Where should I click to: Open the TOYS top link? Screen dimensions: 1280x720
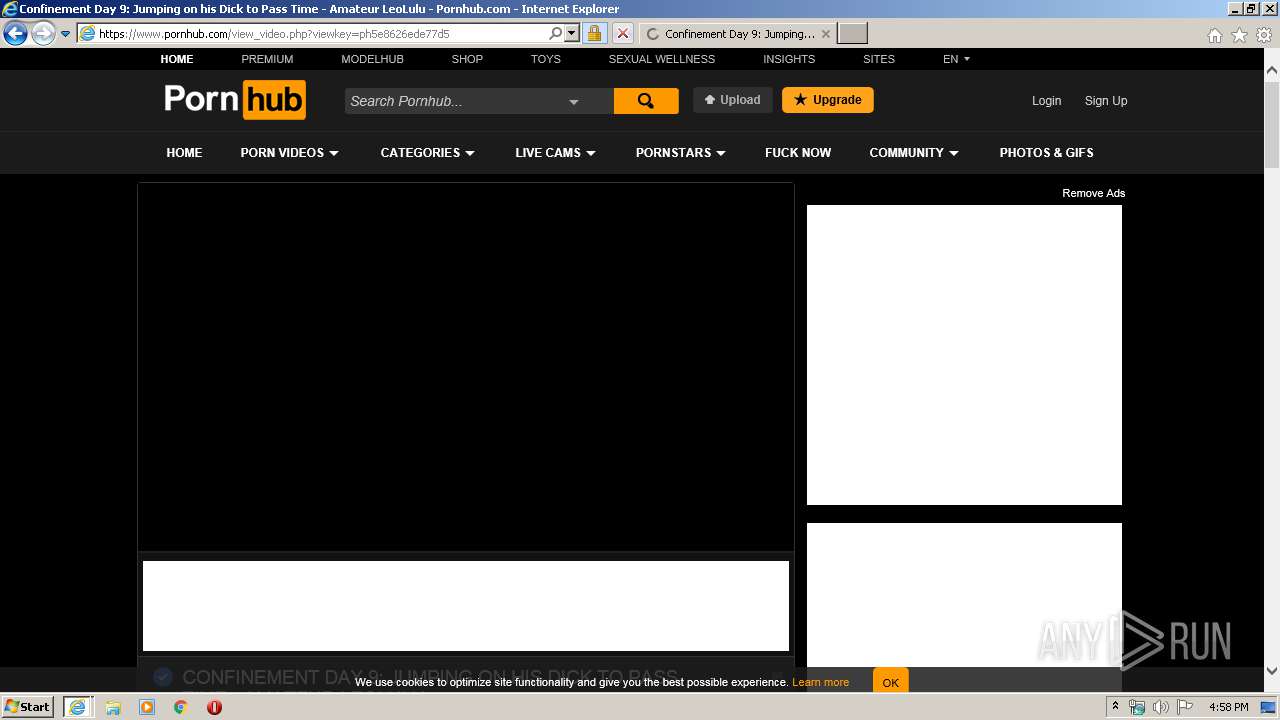click(x=546, y=59)
